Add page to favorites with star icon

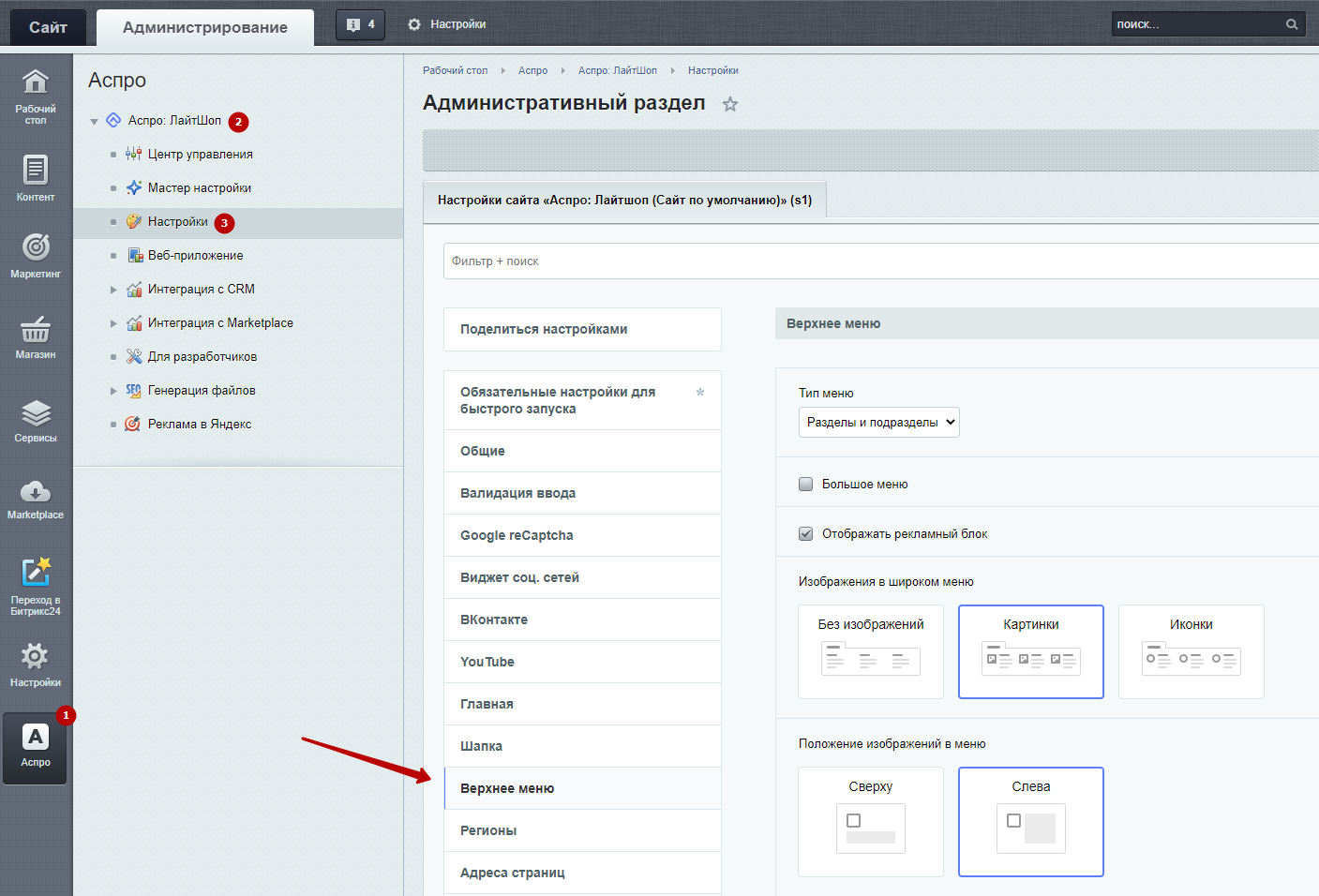pos(730,104)
